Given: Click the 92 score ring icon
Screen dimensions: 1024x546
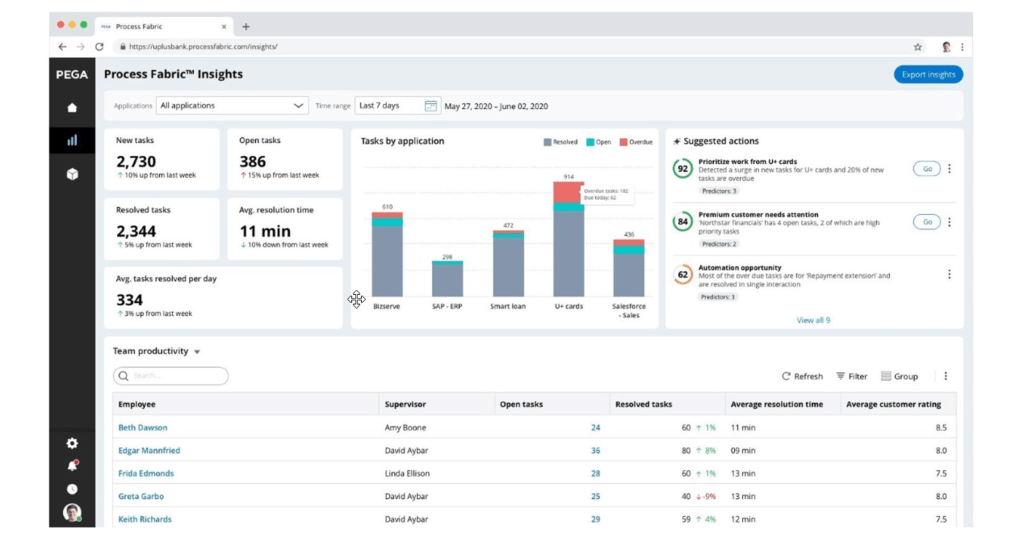Looking at the screenshot, I should 682,169.
